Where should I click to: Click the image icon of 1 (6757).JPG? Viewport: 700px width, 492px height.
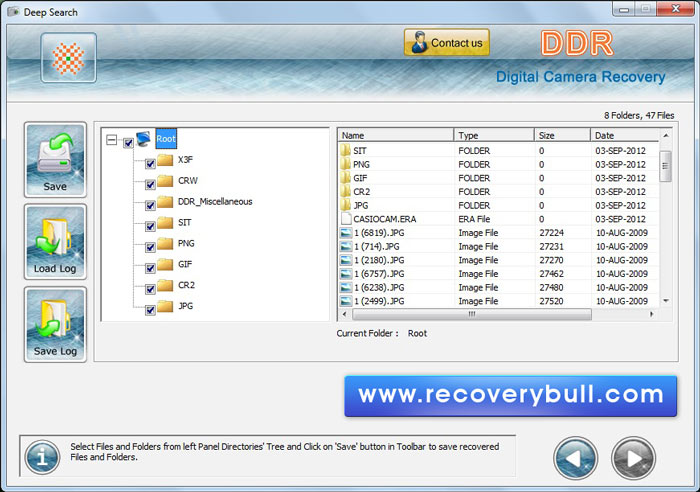point(346,274)
